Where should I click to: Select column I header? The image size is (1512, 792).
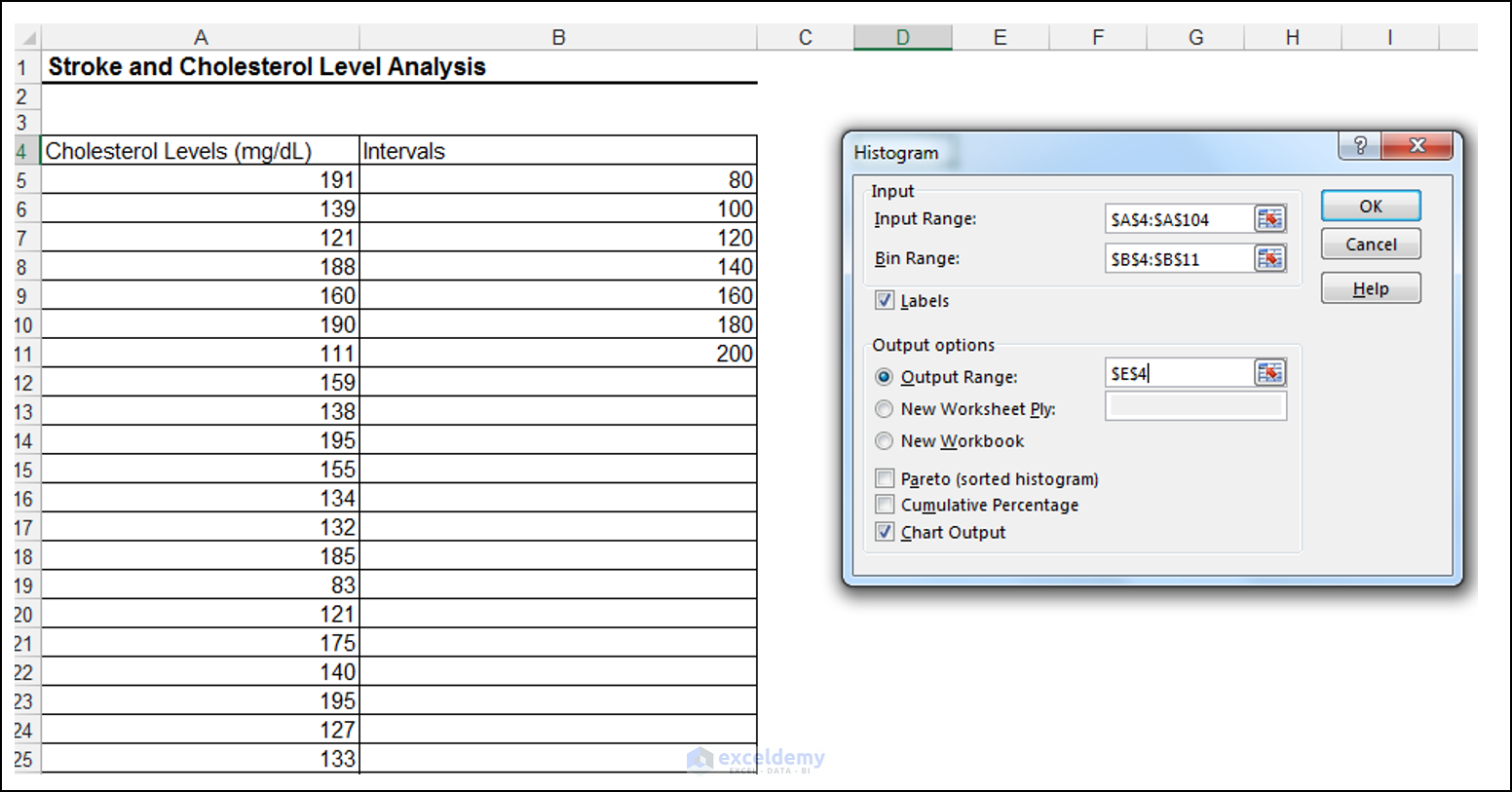pos(1390,38)
